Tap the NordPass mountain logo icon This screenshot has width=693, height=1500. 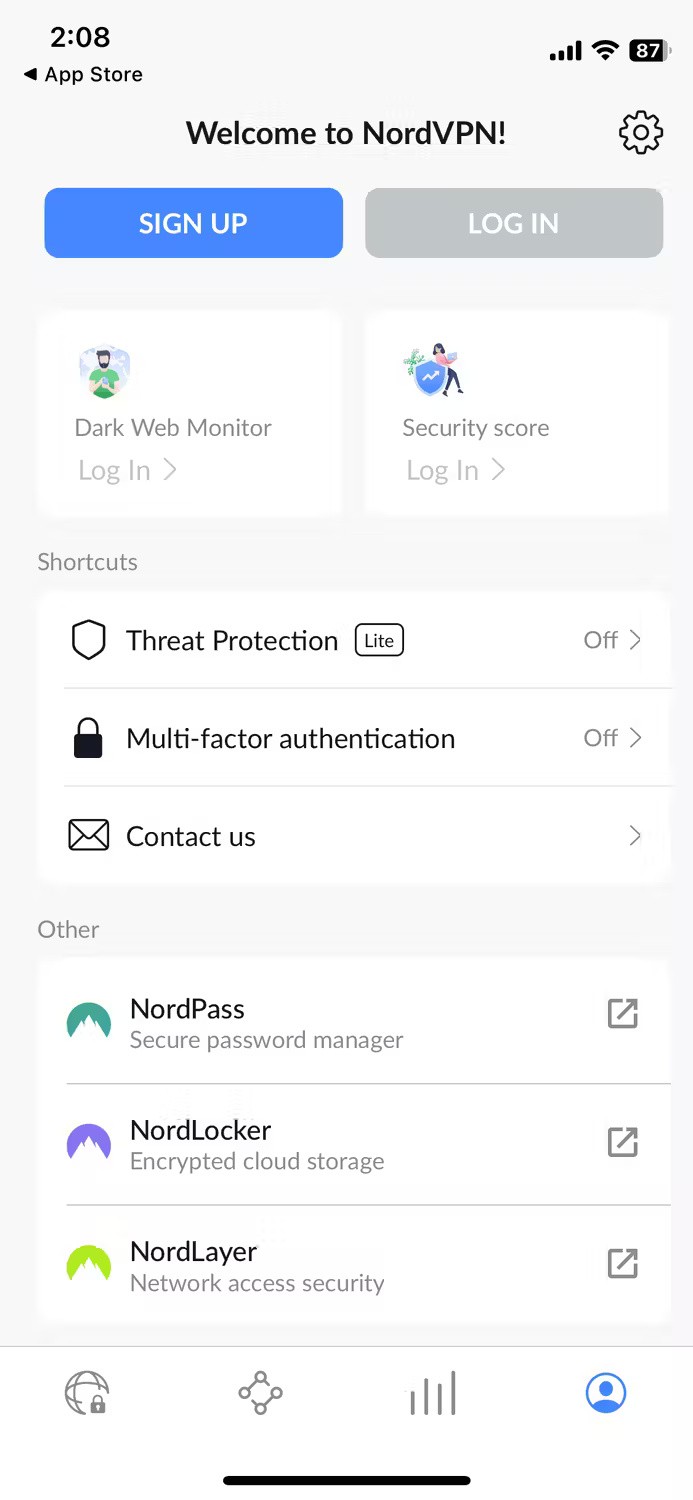tap(89, 1022)
